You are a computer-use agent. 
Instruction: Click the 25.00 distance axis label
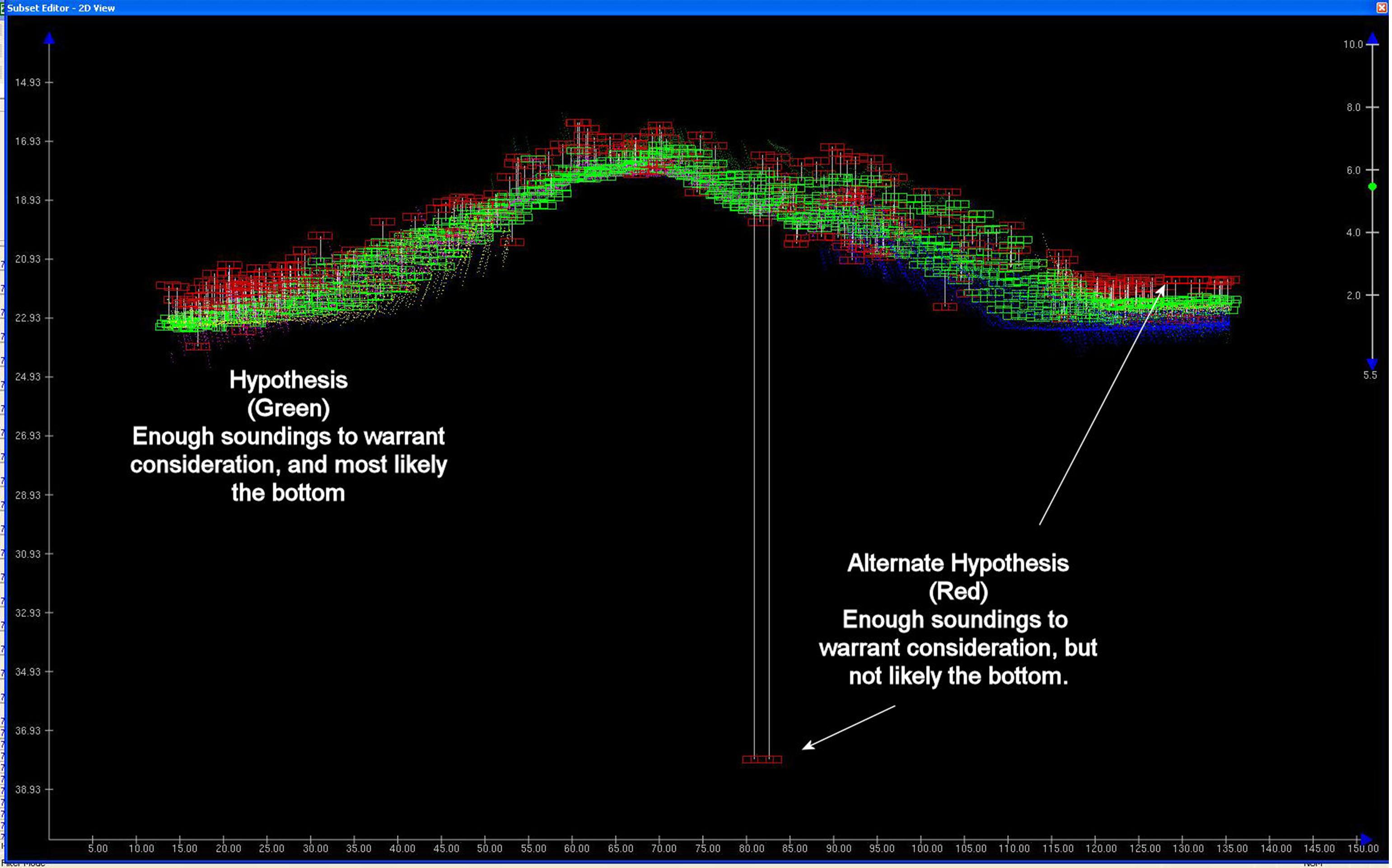271,849
